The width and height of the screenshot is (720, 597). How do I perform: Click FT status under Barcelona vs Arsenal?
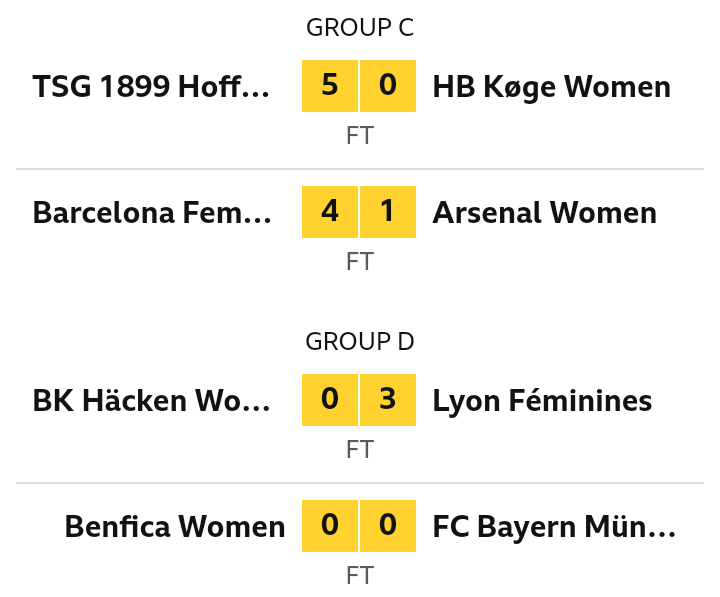coord(360,261)
